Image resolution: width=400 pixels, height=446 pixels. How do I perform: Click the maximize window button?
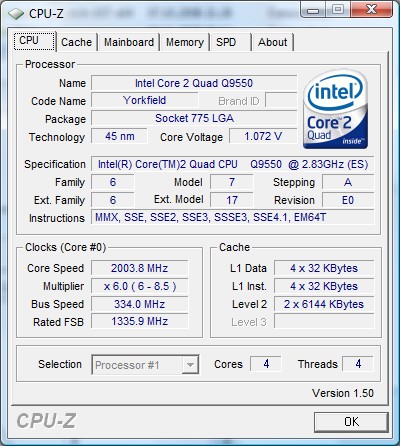point(338,10)
